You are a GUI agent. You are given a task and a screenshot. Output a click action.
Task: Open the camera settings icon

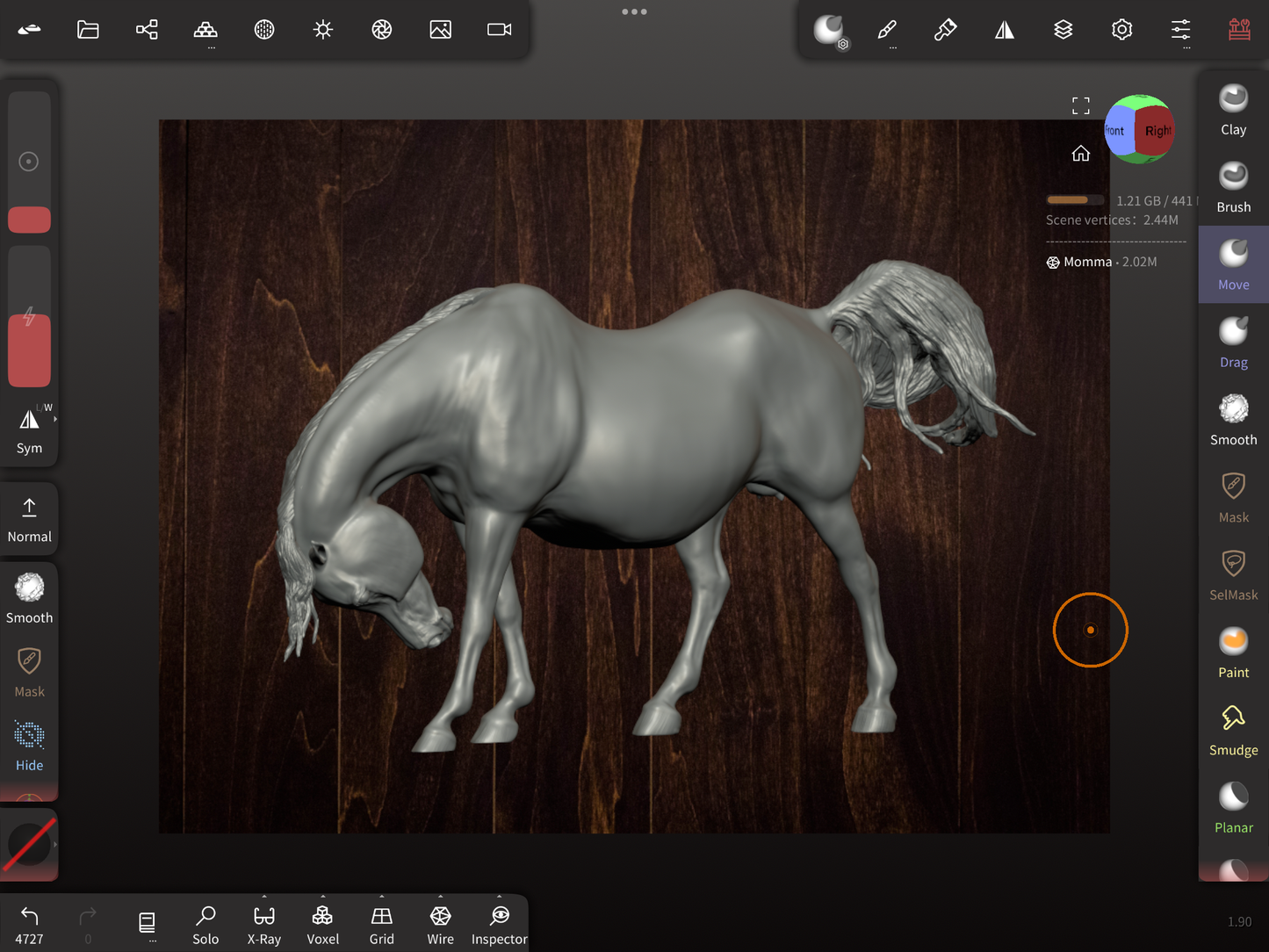[499, 30]
